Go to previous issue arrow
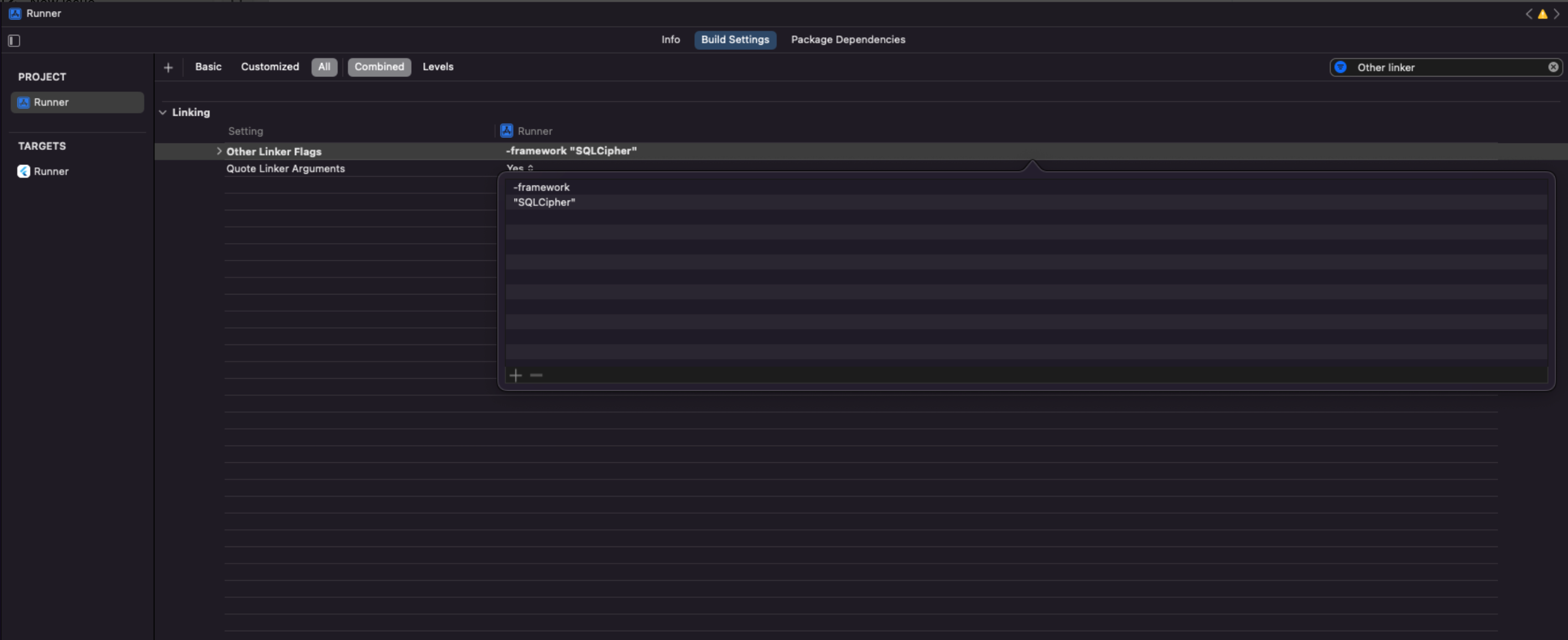The height and width of the screenshot is (640, 1568). (x=1528, y=14)
